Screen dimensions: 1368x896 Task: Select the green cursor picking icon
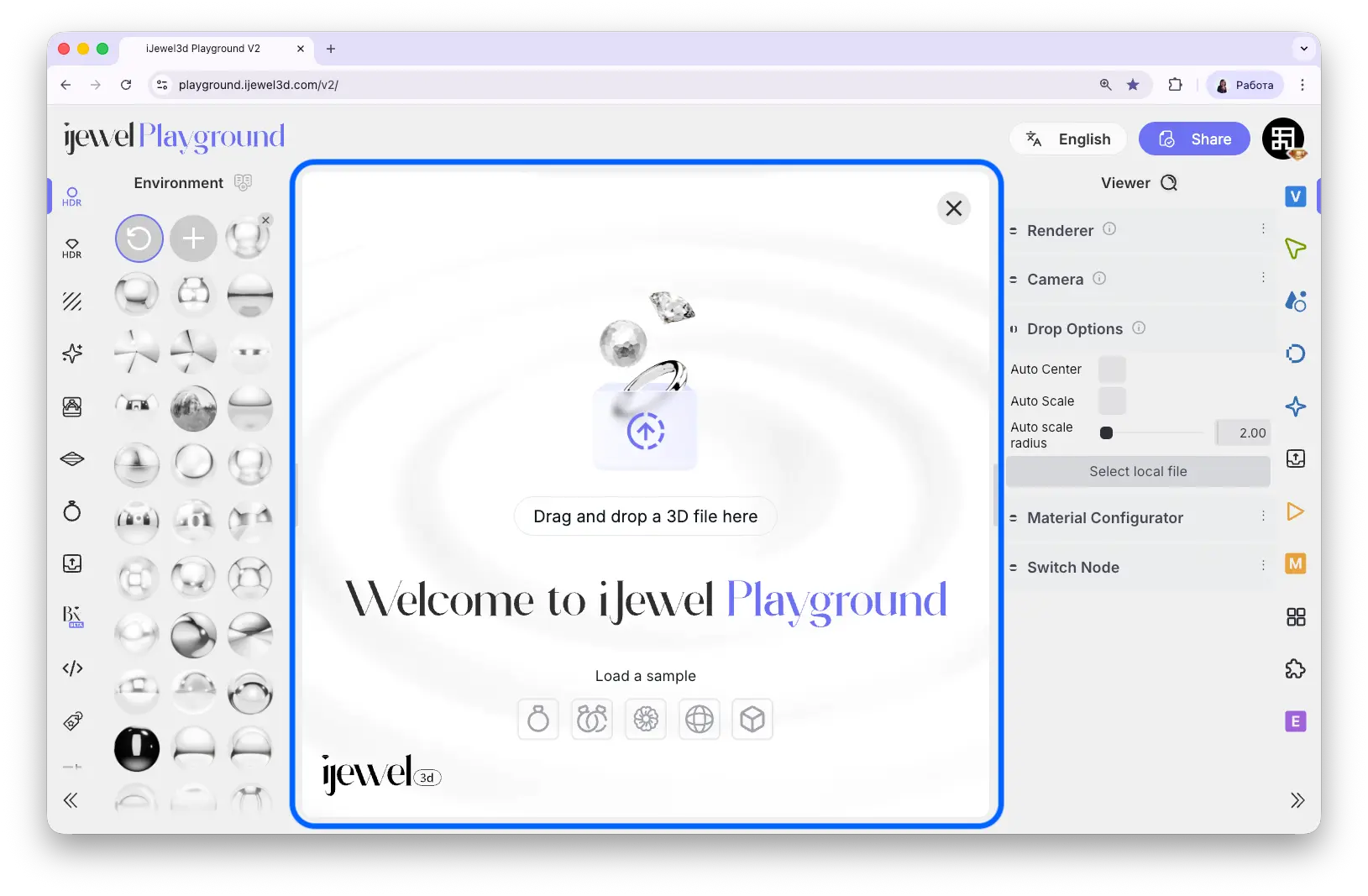point(1296,249)
